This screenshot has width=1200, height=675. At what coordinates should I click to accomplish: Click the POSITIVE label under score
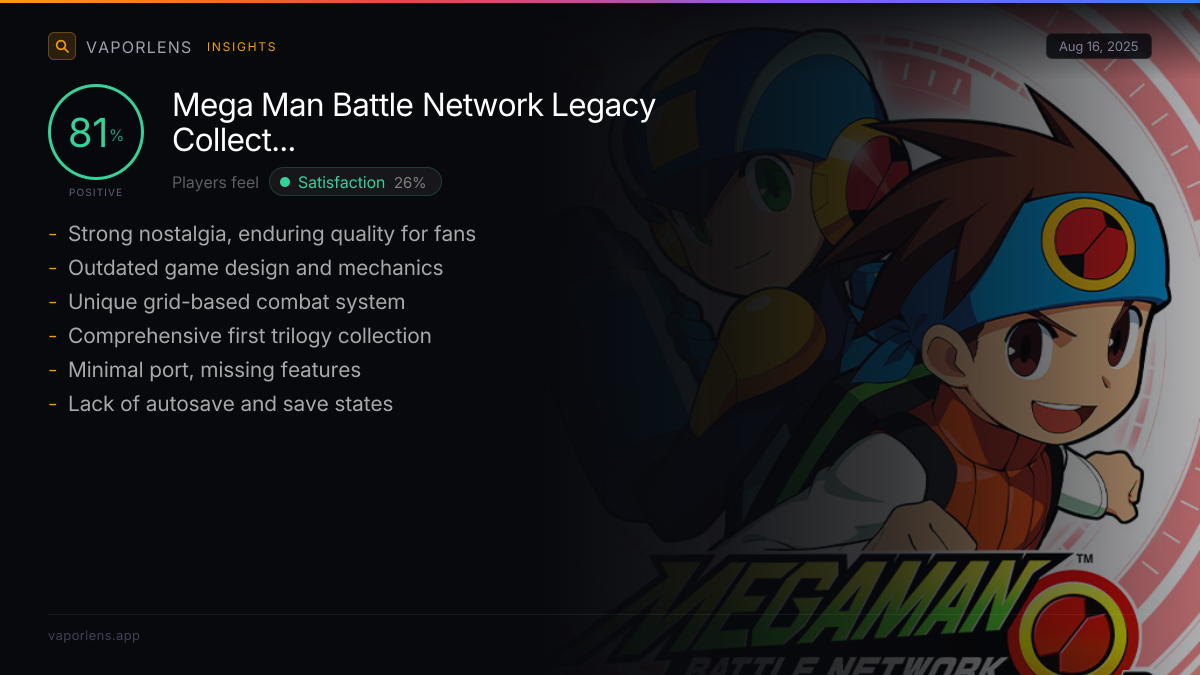96,192
